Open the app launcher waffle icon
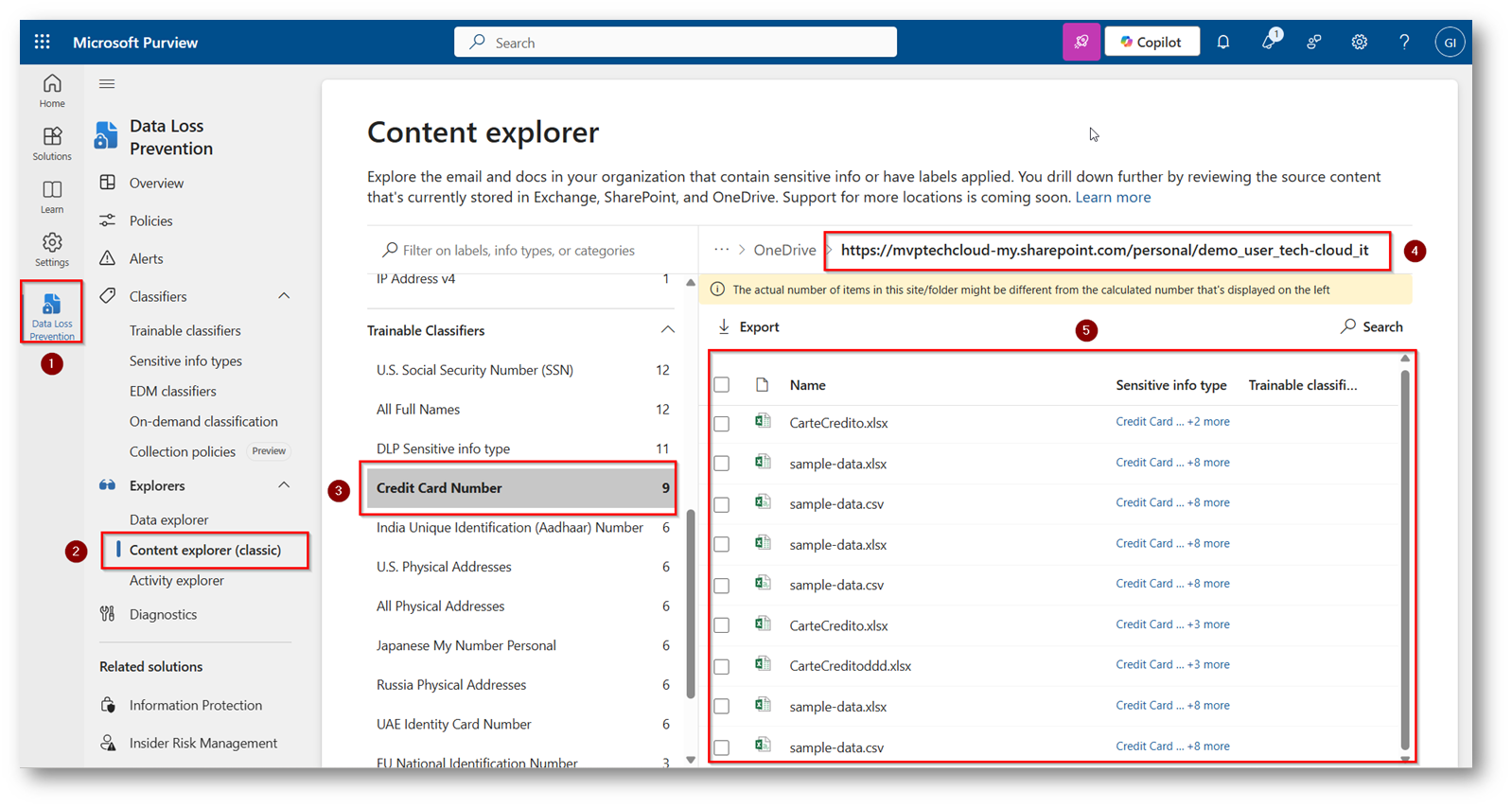The image size is (1512, 808). 42,42
